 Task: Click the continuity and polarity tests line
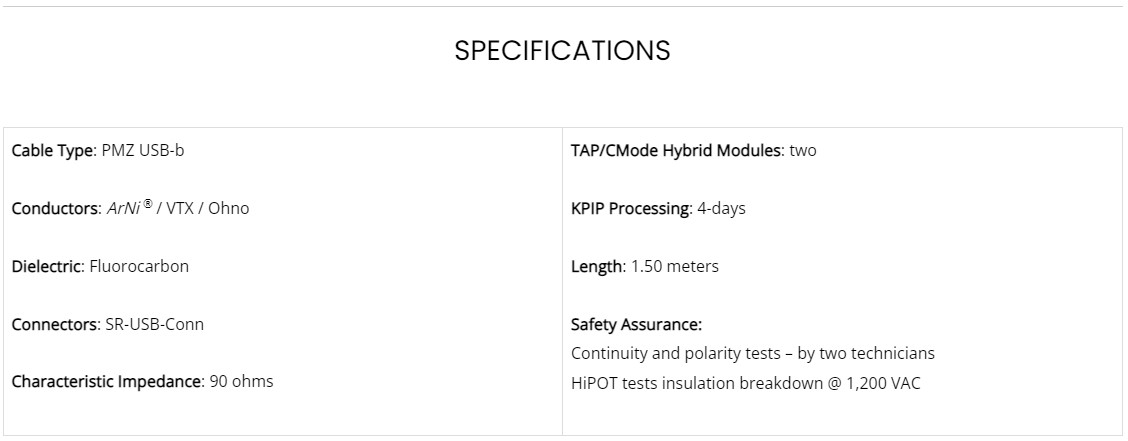click(753, 353)
